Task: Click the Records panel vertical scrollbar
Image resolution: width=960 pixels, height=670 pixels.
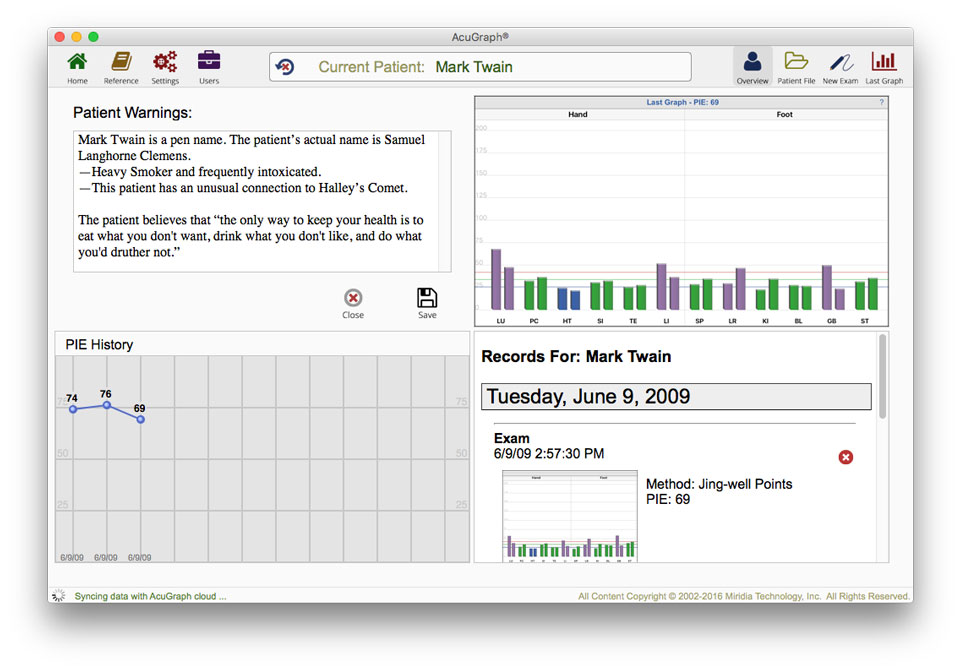Action: point(882,377)
